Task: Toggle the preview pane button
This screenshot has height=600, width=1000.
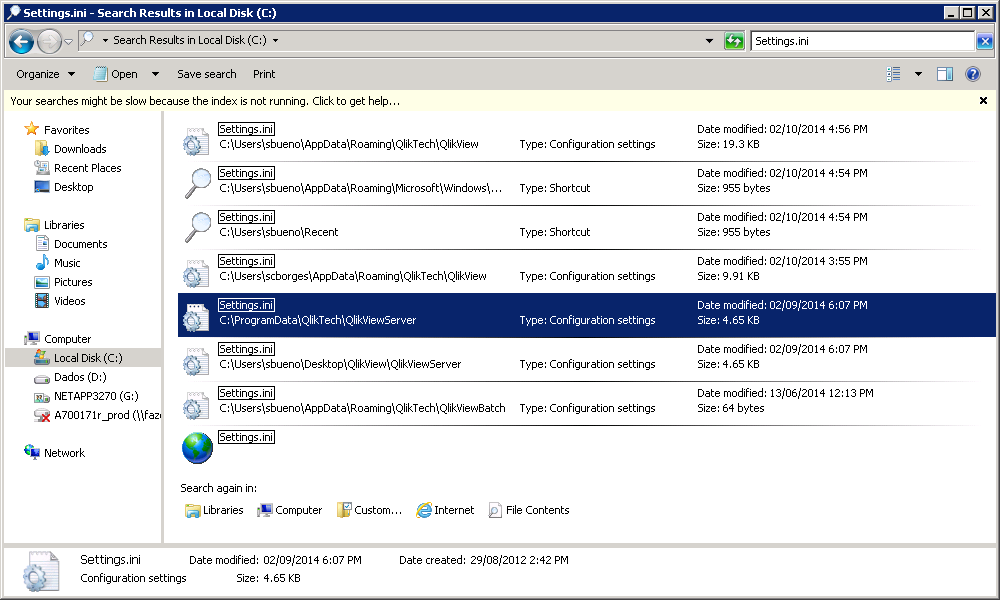Action: [945, 74]
